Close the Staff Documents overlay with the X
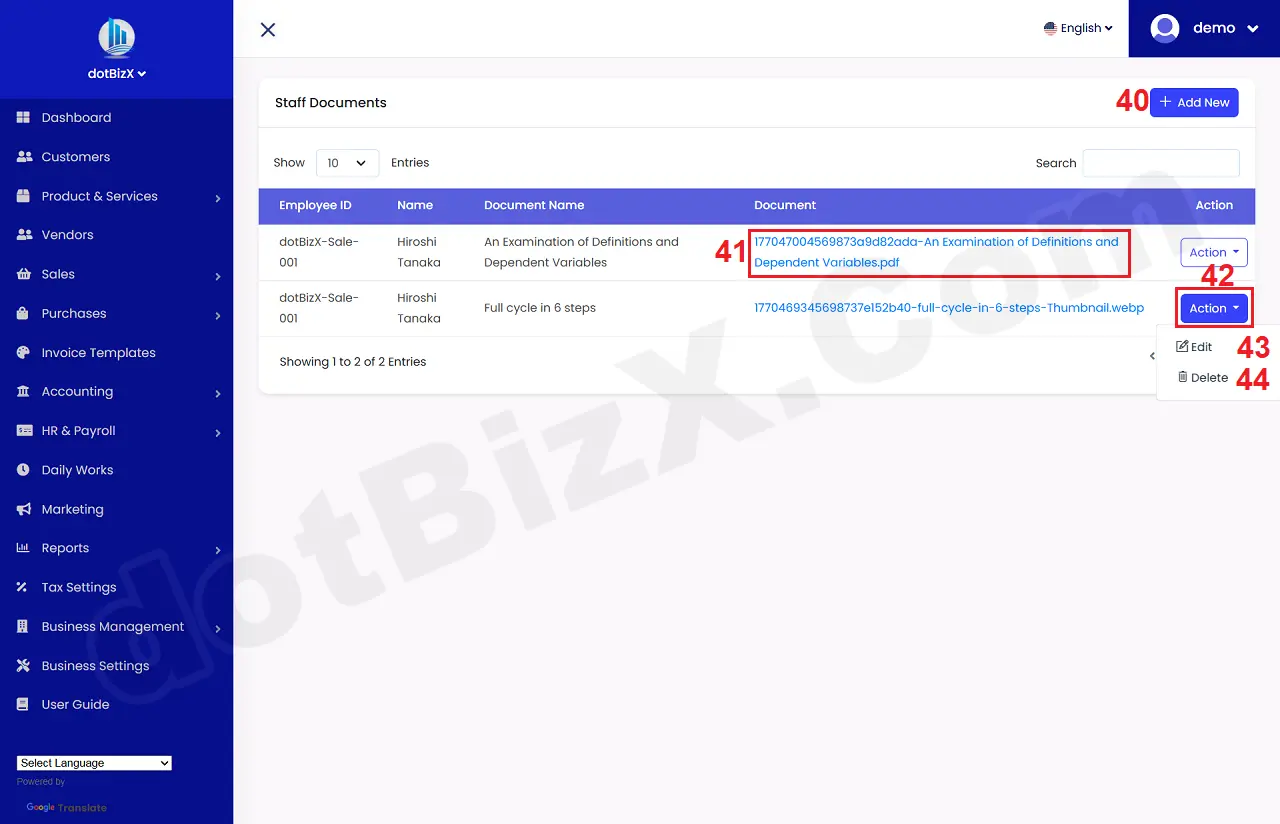Screen dimensions: 1280x824 267,29
